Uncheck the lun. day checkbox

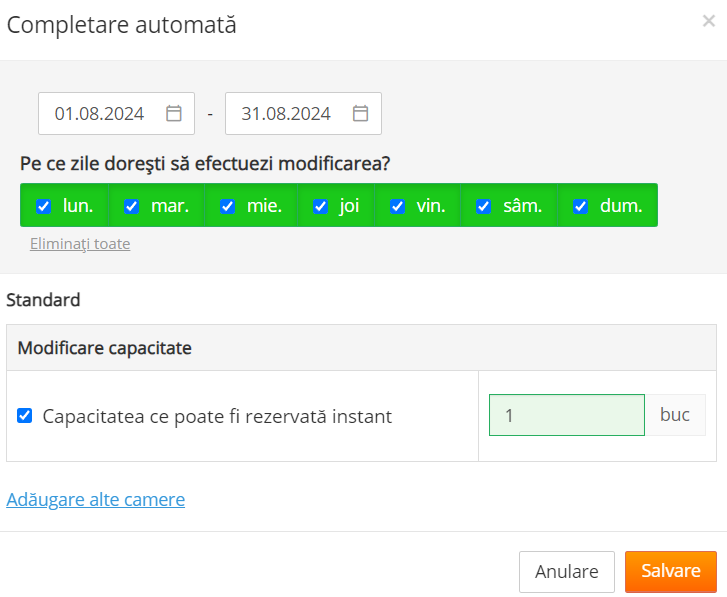point(44,206)
